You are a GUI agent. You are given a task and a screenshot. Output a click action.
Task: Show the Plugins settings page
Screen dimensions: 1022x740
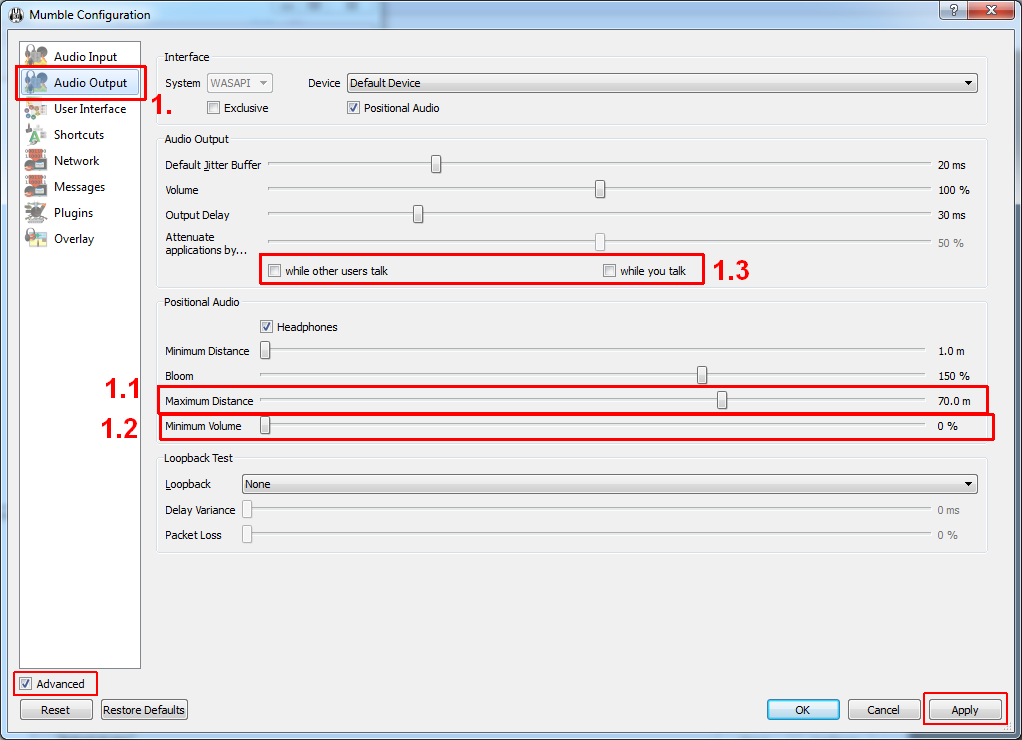click(74, 213)
